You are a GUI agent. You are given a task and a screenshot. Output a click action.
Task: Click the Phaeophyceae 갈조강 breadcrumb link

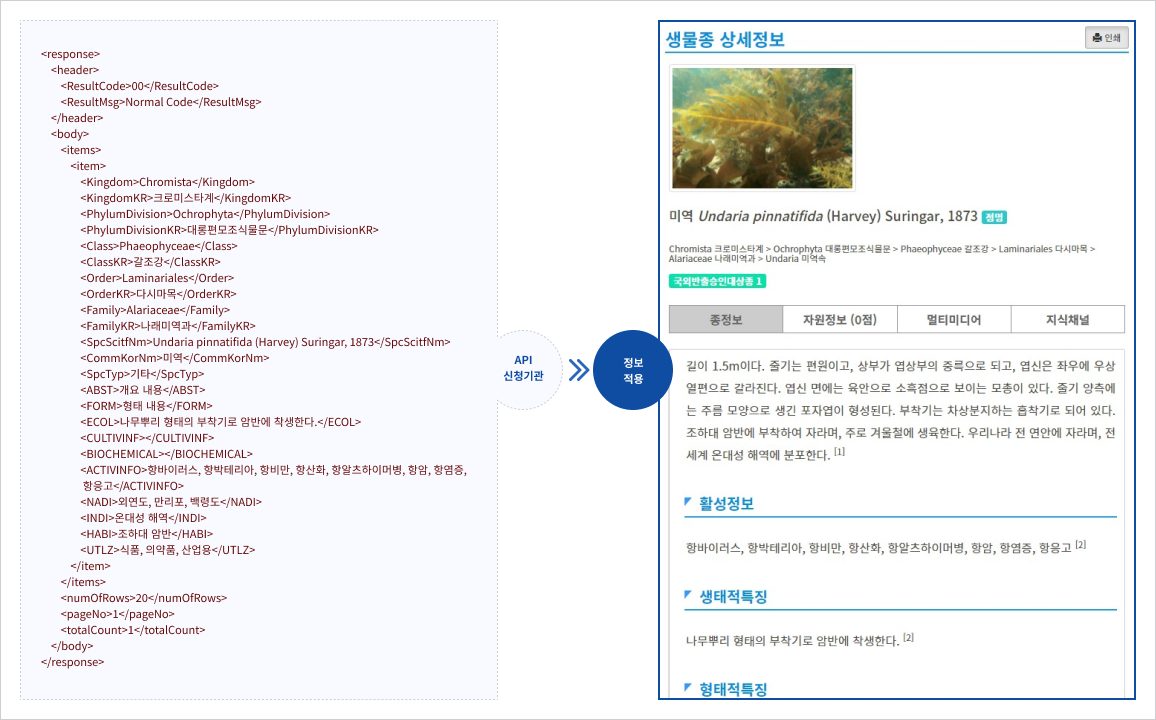[x=944, y=249]
